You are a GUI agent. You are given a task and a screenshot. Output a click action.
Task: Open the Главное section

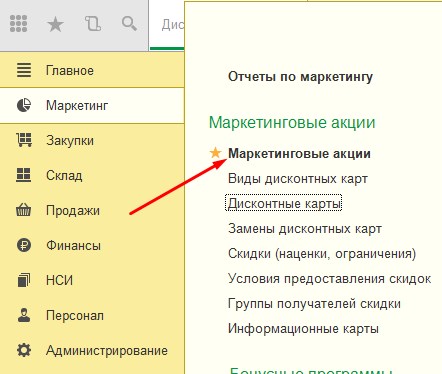pos(92,70)
